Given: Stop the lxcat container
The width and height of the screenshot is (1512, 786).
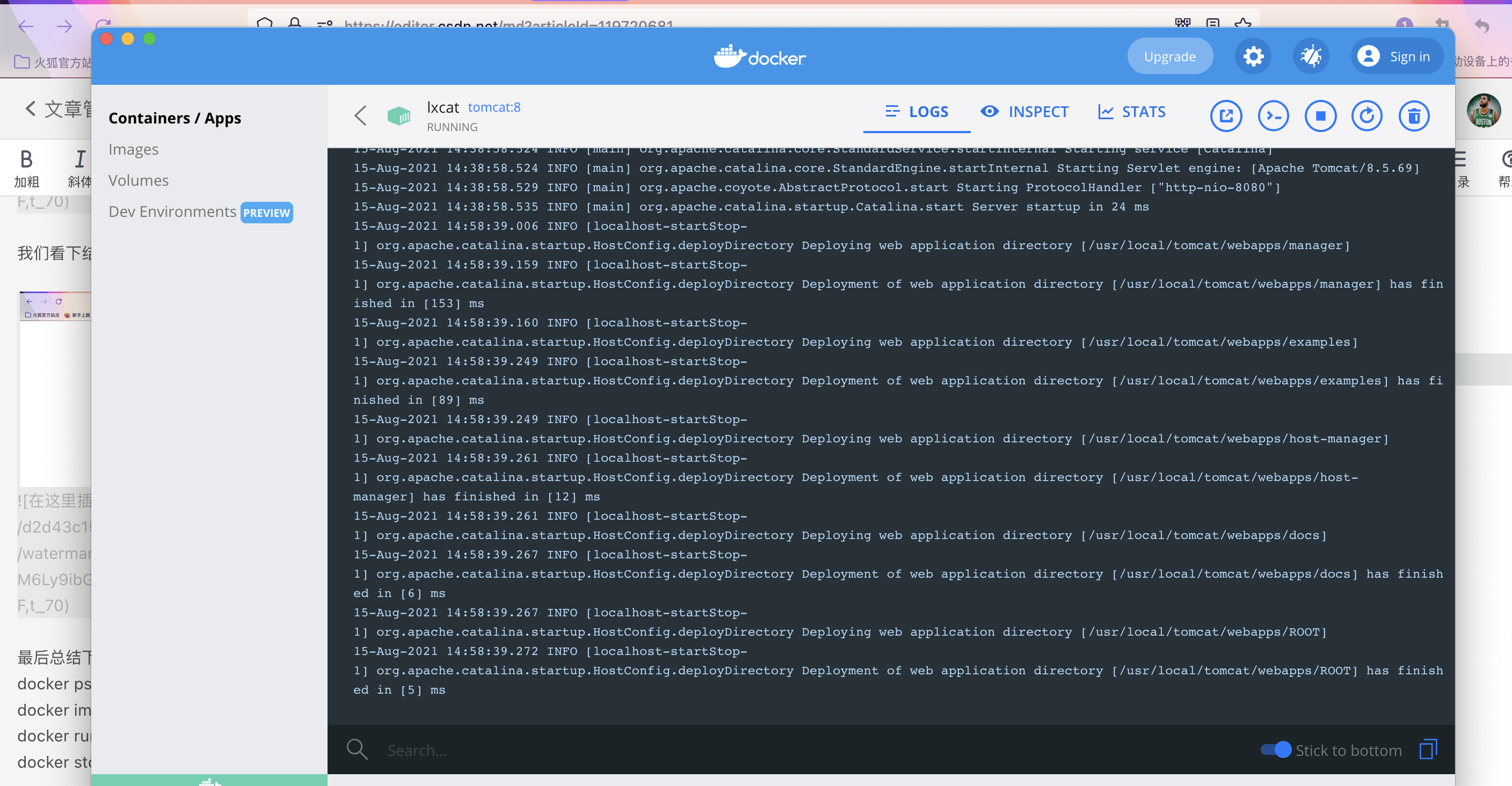Looking at the screenshot, I should pyautogui.click(x=1320, y=115).
